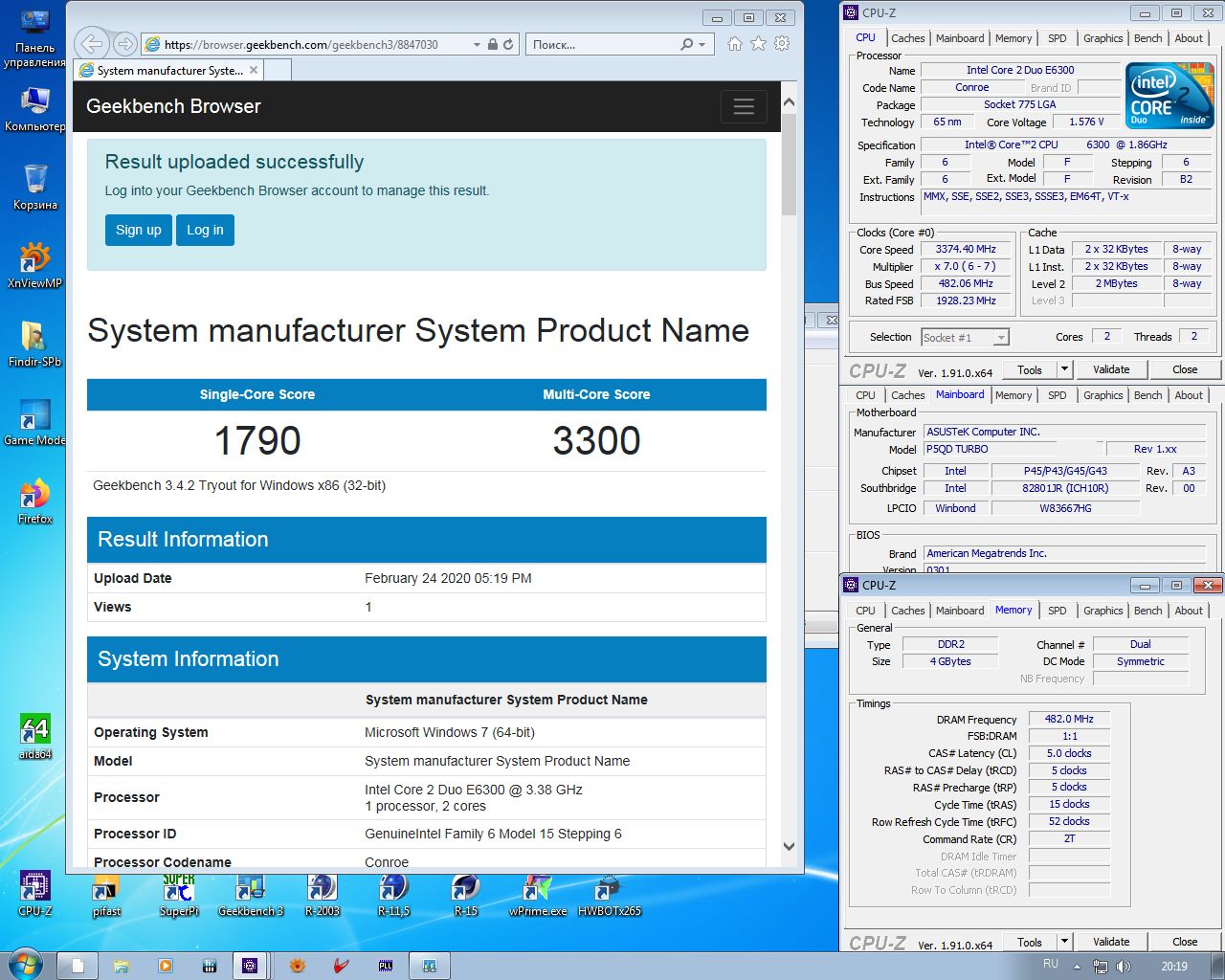Select the HWBOTx265 desktop shortcut
This screenshot has width=1225, height=980.
click(x=610, y=894)
